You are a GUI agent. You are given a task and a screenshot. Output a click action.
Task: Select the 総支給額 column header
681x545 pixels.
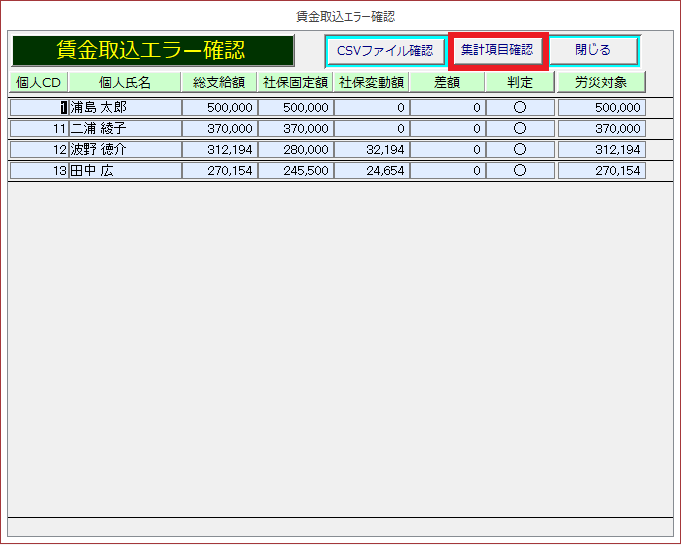(219, 82)
